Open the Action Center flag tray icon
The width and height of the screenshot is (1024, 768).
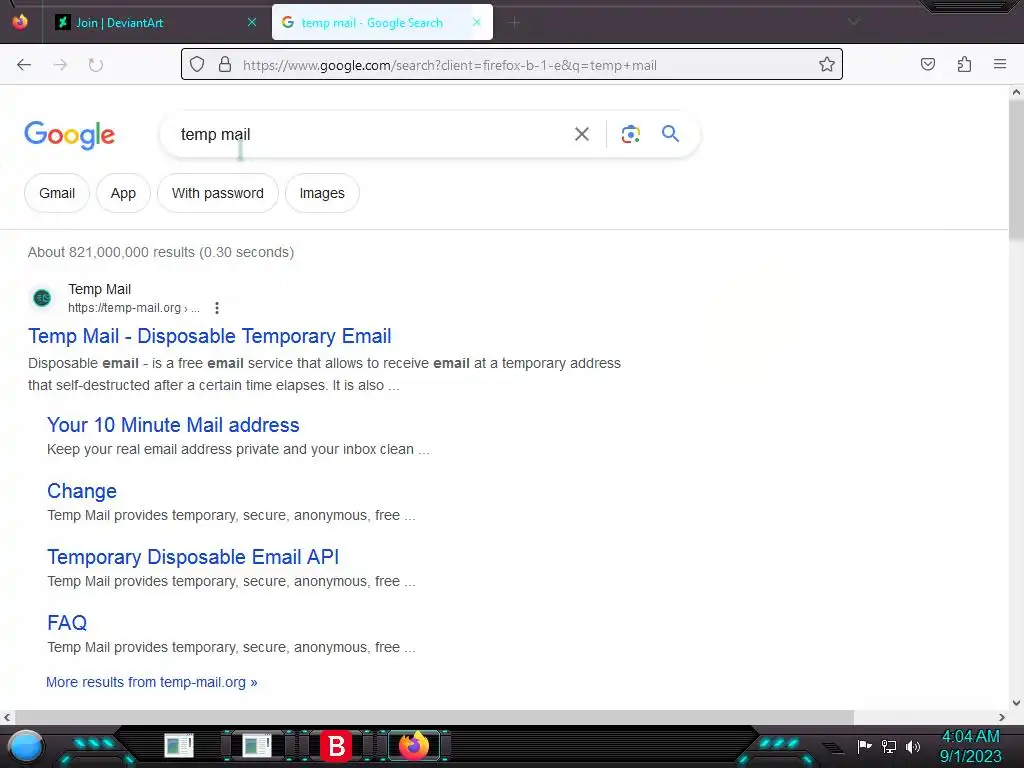pyautogui.click(x=865, y=746)
